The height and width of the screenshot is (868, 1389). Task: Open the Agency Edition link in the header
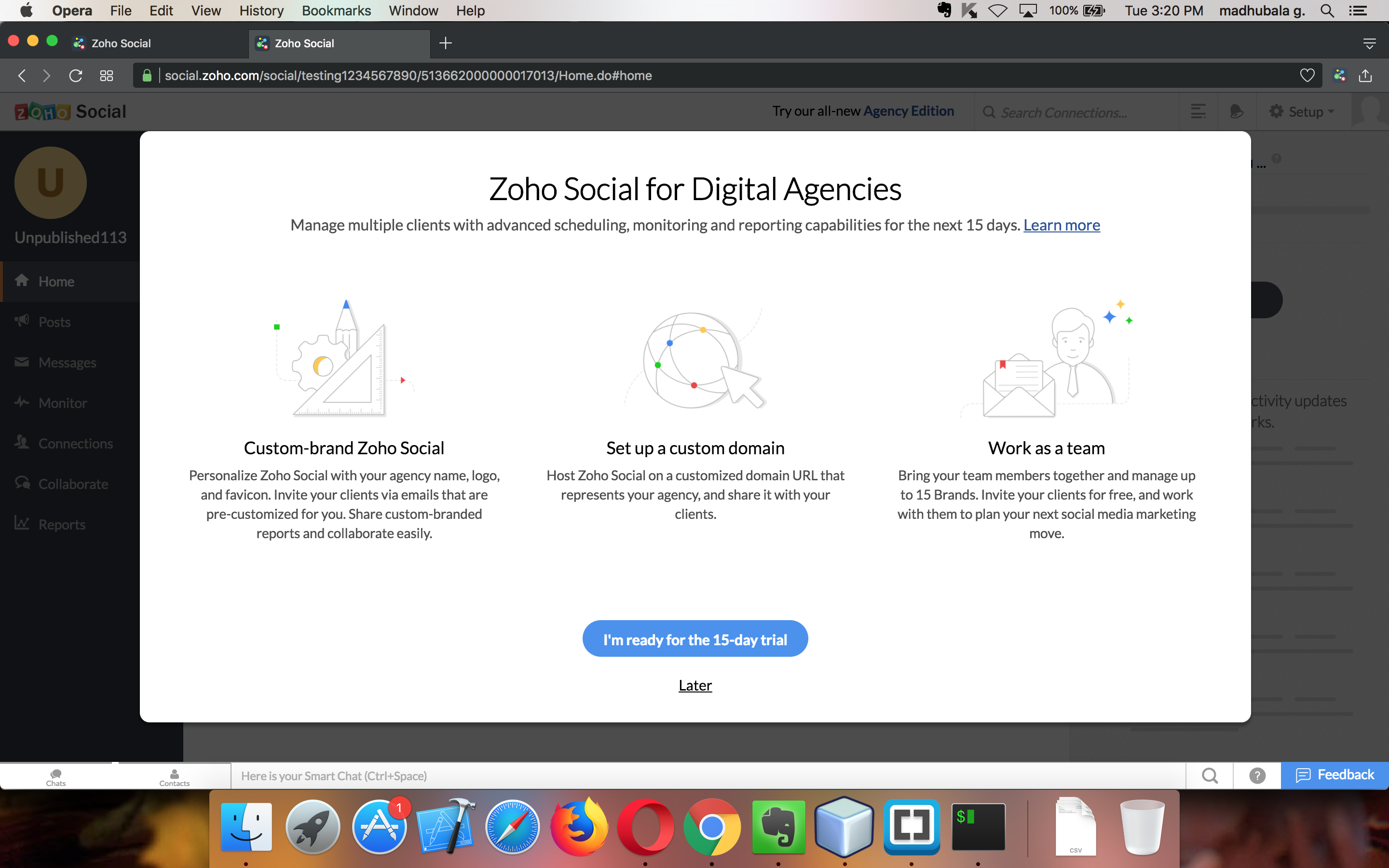(909, 111)
